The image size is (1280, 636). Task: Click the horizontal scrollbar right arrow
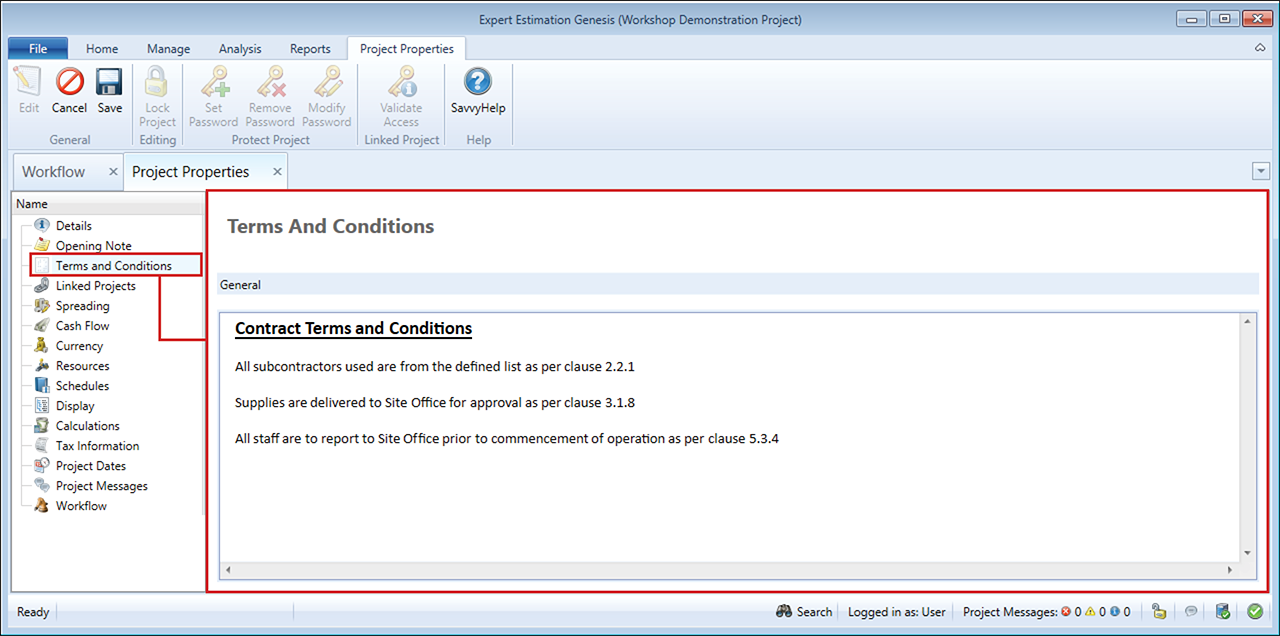1230,570
